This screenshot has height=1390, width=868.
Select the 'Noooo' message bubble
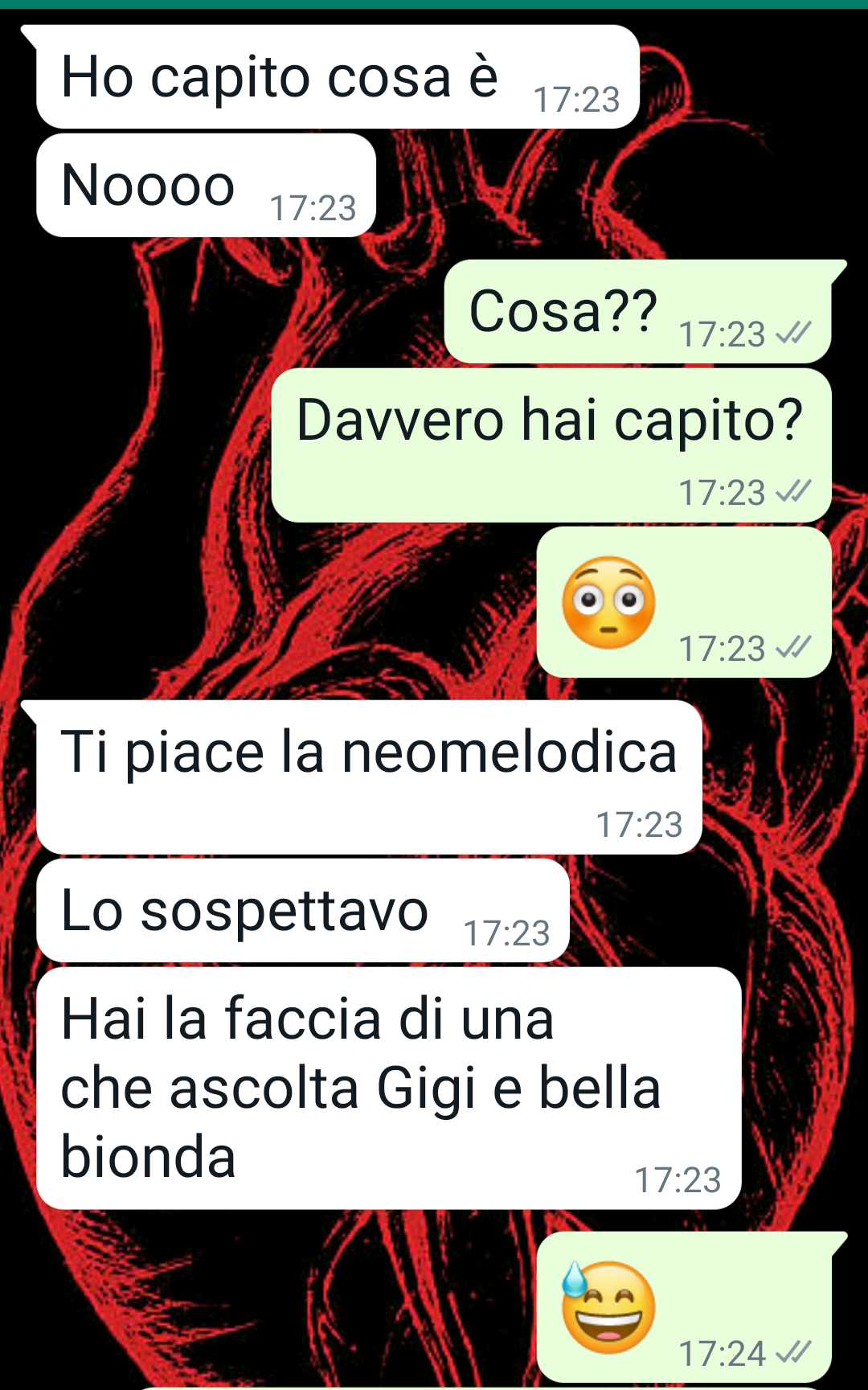pyautogui.click(x=207, y=185)
